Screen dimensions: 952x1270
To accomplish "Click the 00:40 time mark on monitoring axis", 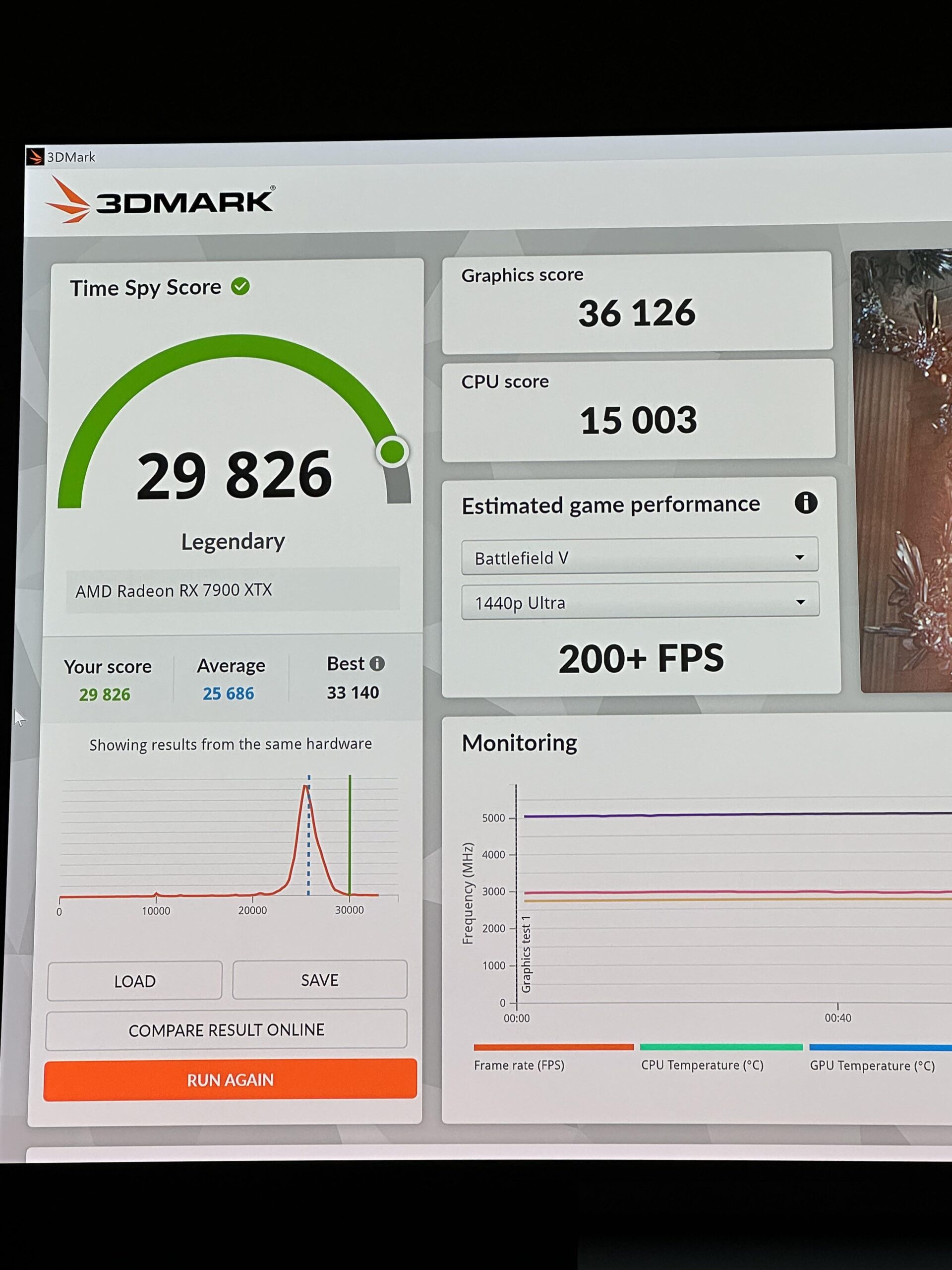I will coord(838,1018).
